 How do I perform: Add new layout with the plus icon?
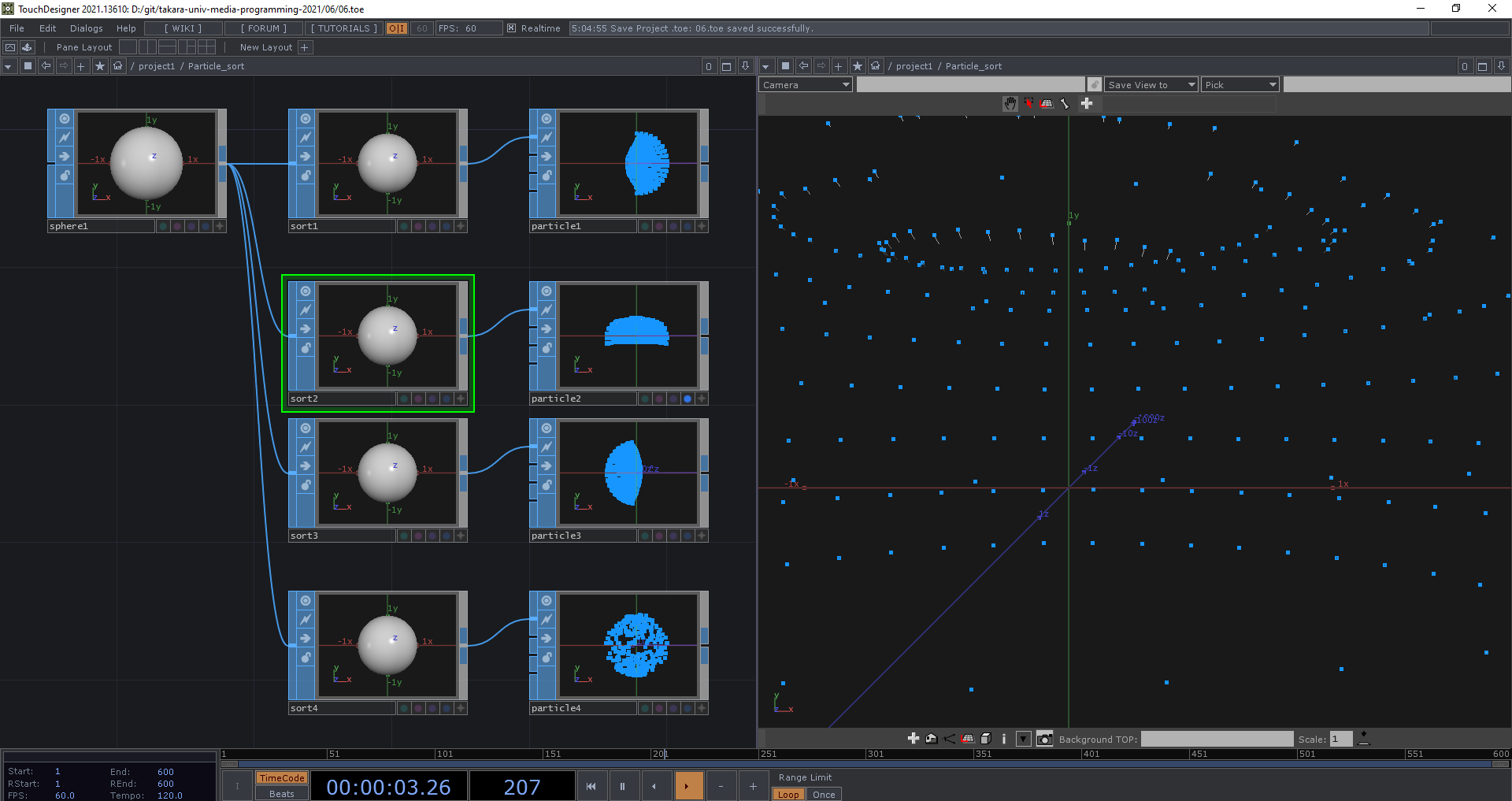point(305,47)
